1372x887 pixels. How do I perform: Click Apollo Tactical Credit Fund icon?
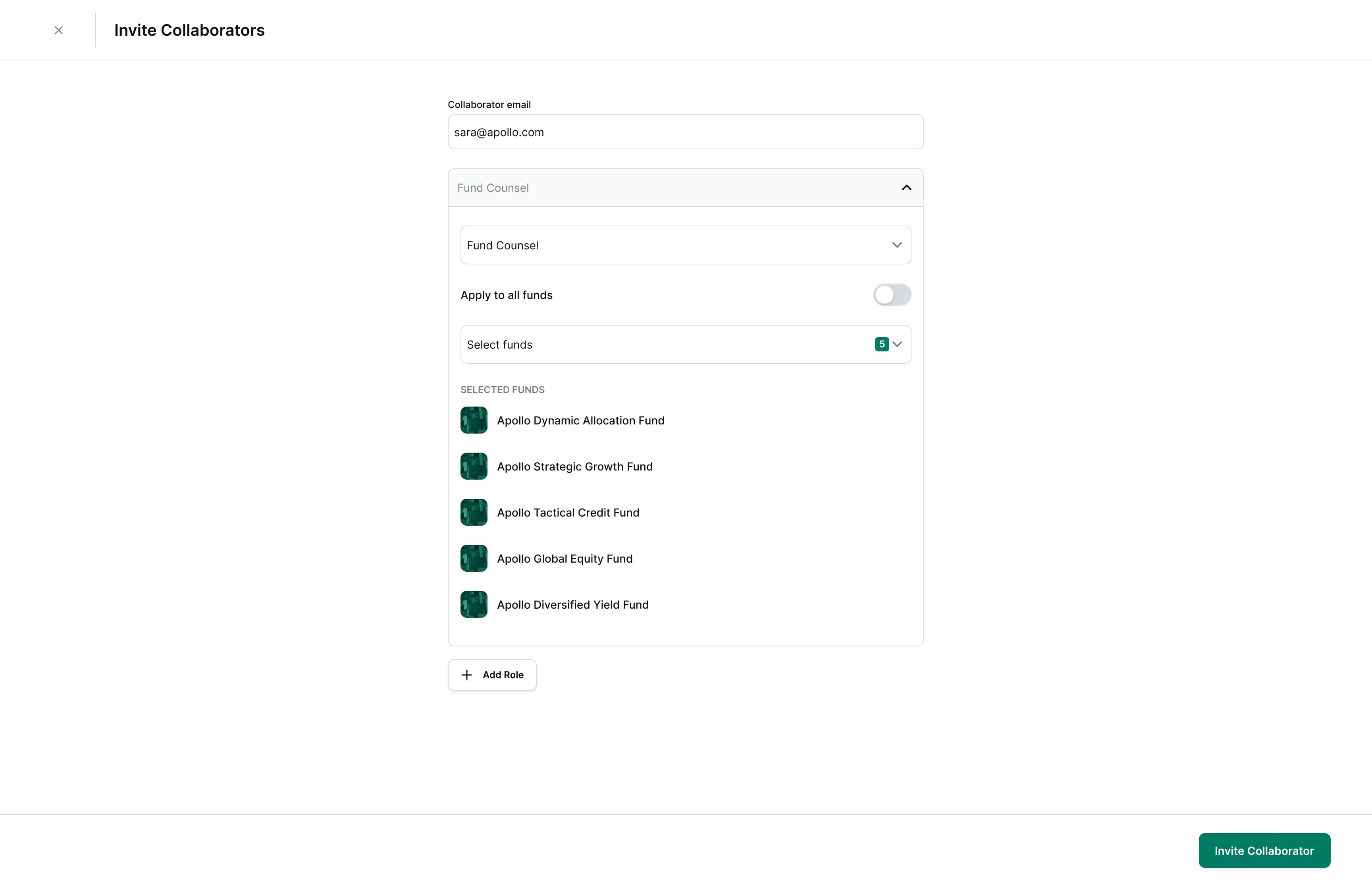[474, 513]
